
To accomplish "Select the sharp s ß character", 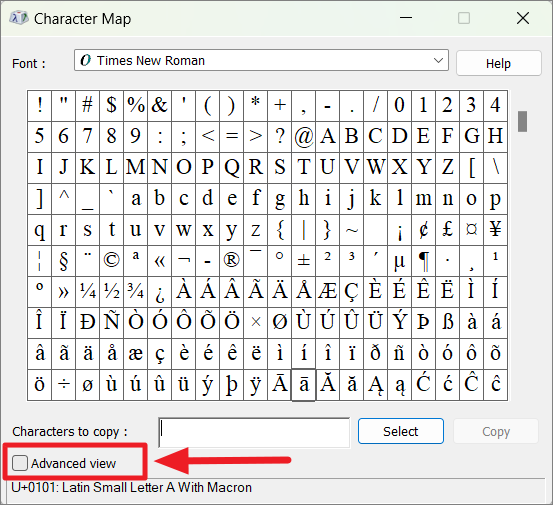I will (447, 323).
